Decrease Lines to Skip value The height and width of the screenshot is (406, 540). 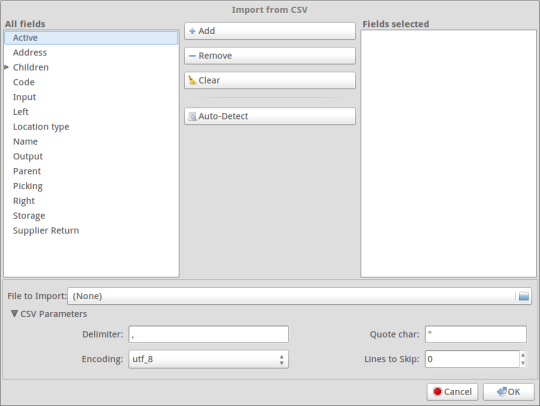523,363
